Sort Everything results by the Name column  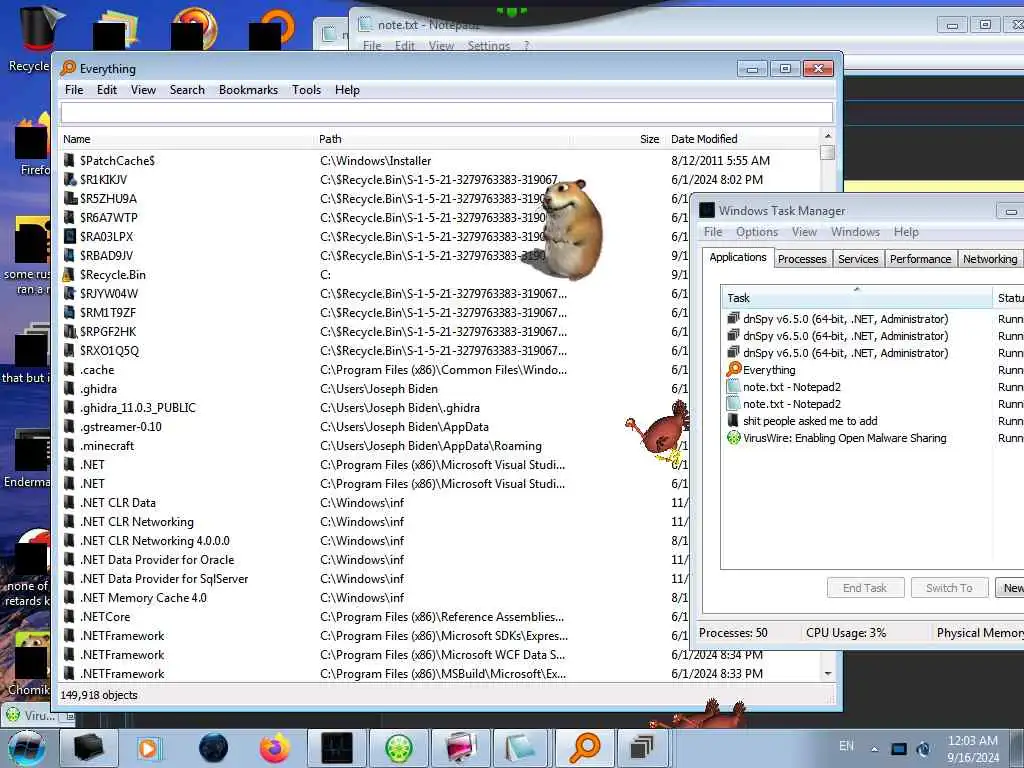pos(187,139)
